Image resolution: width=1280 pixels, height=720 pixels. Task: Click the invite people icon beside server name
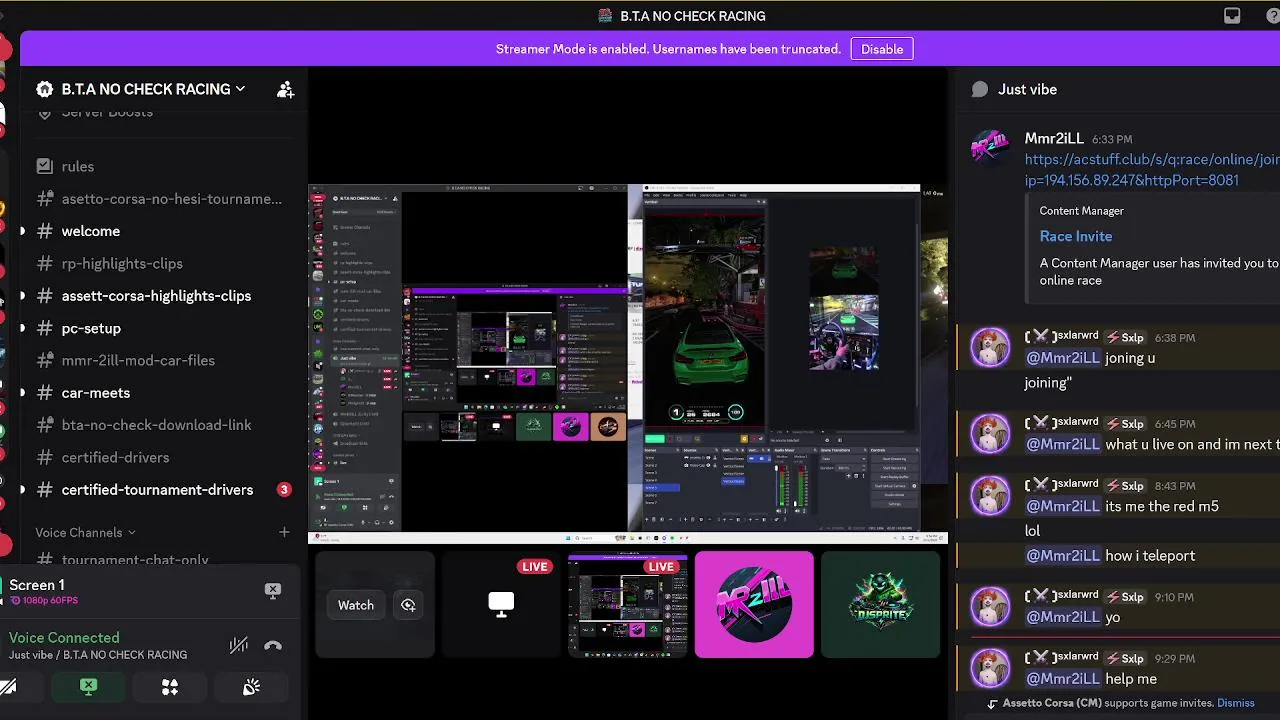(285, 89)
